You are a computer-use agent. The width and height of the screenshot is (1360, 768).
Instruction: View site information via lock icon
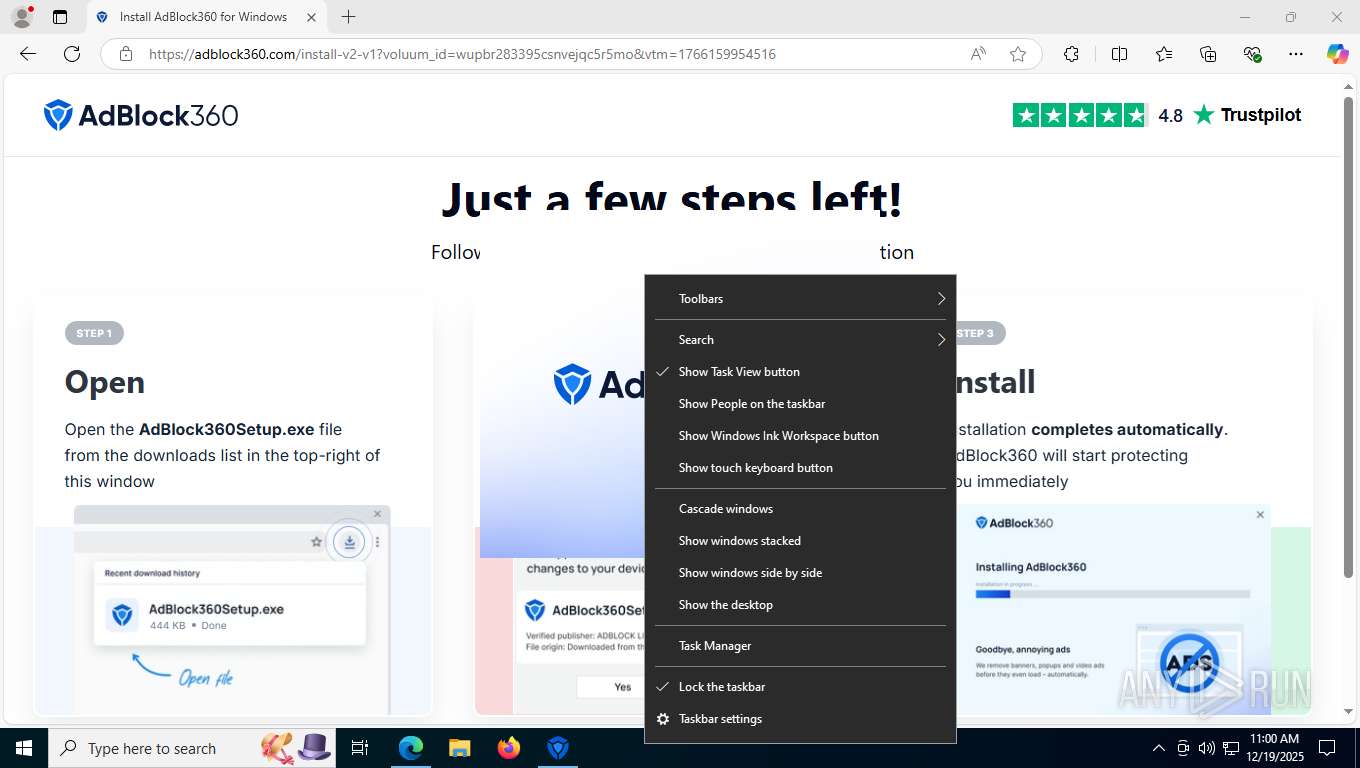126,54
